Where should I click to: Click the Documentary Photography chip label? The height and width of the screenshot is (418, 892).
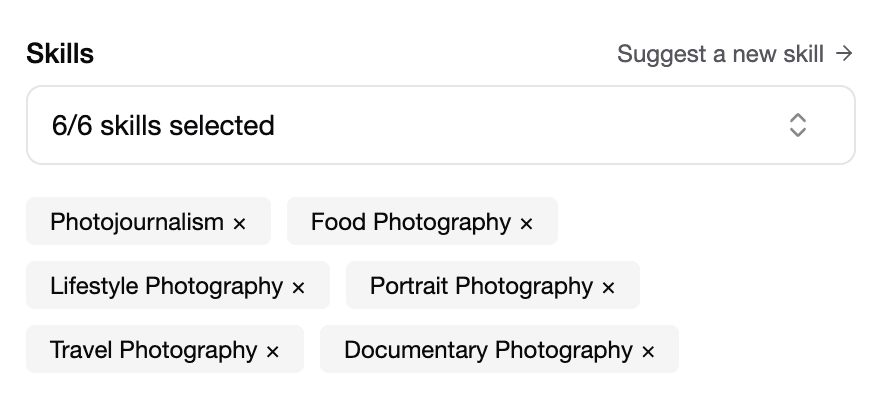pyautogui.click(x=488, y=351)
